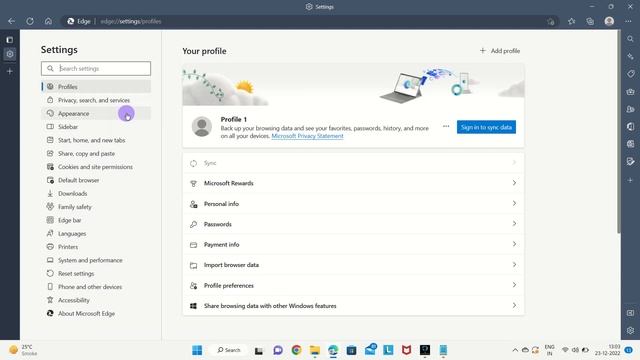Open the sidebar settings gear icon
Screen dimensions: 640x360
point(630,330)
